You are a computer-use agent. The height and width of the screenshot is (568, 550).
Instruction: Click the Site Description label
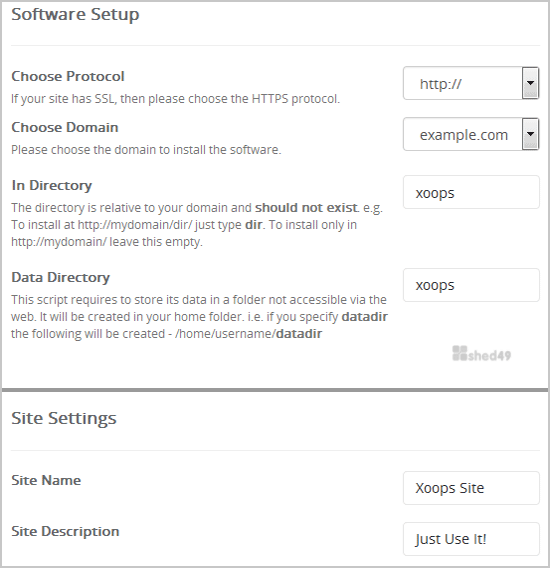pos(65,531)
